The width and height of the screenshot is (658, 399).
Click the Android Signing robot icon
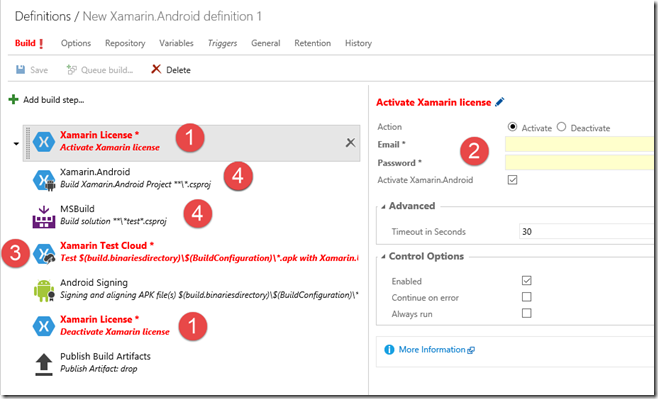coord(44,291)
